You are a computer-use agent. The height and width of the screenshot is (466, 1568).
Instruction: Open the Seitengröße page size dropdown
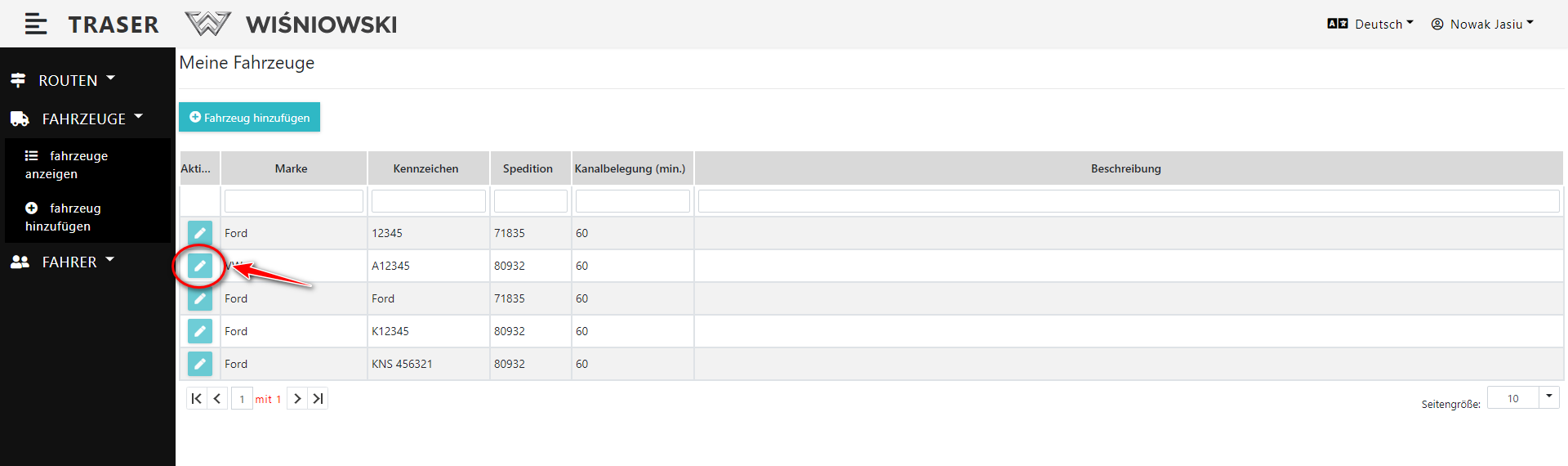[1548, 397]
